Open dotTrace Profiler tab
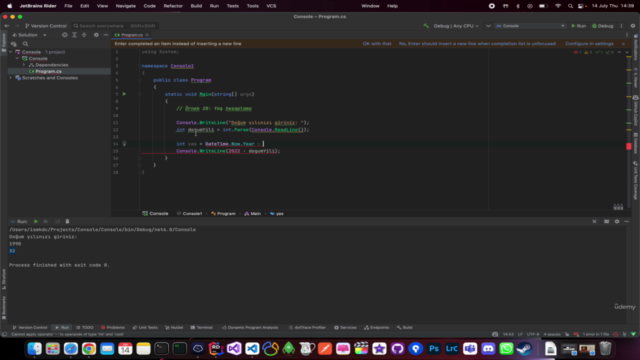Viewport: 640px width, 360px height. click(307, 327)
